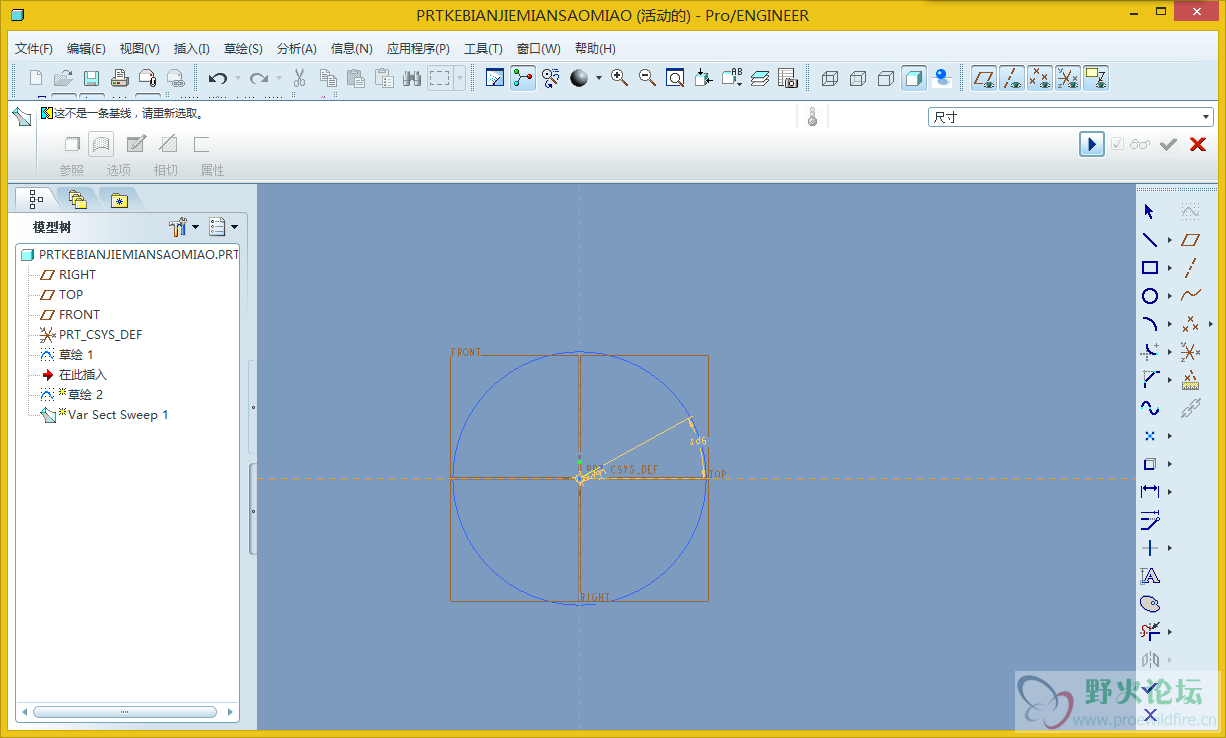Open the 文件(F) menu

pyautogui.click(x=34, y=48)
